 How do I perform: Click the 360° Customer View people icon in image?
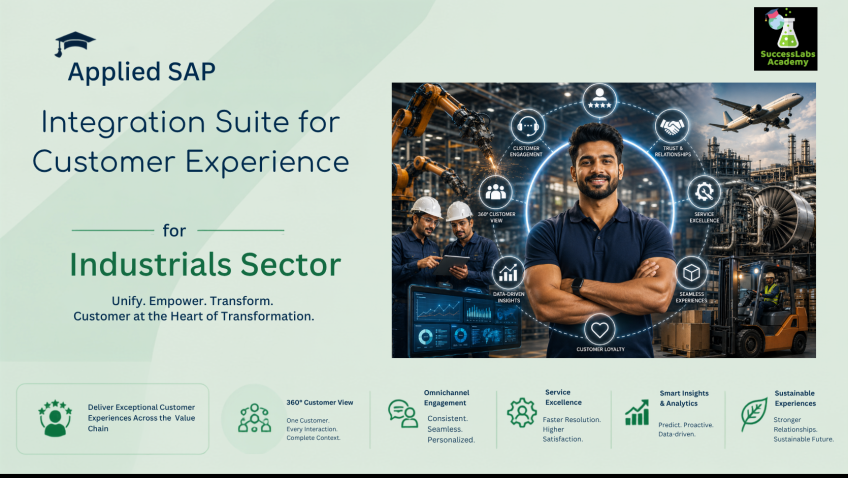(495, 192)
